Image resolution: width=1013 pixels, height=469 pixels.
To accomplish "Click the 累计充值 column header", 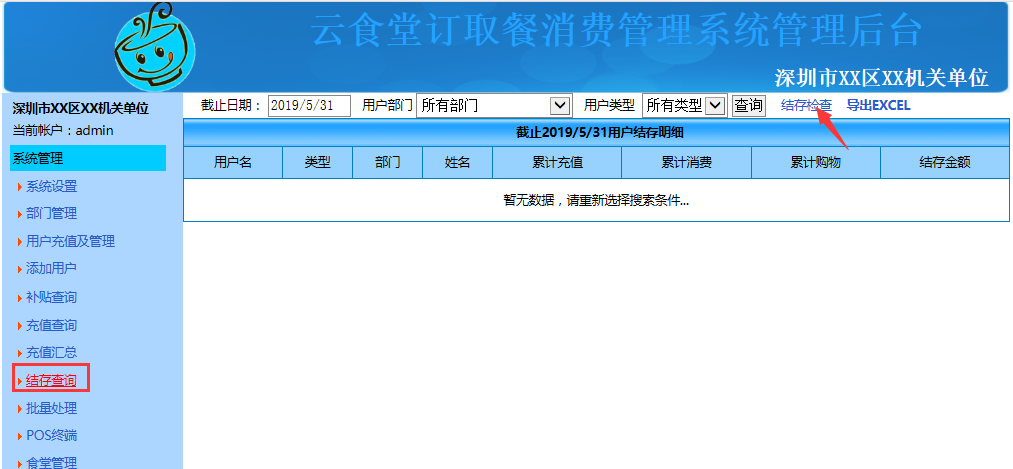I will coord(557,162).
